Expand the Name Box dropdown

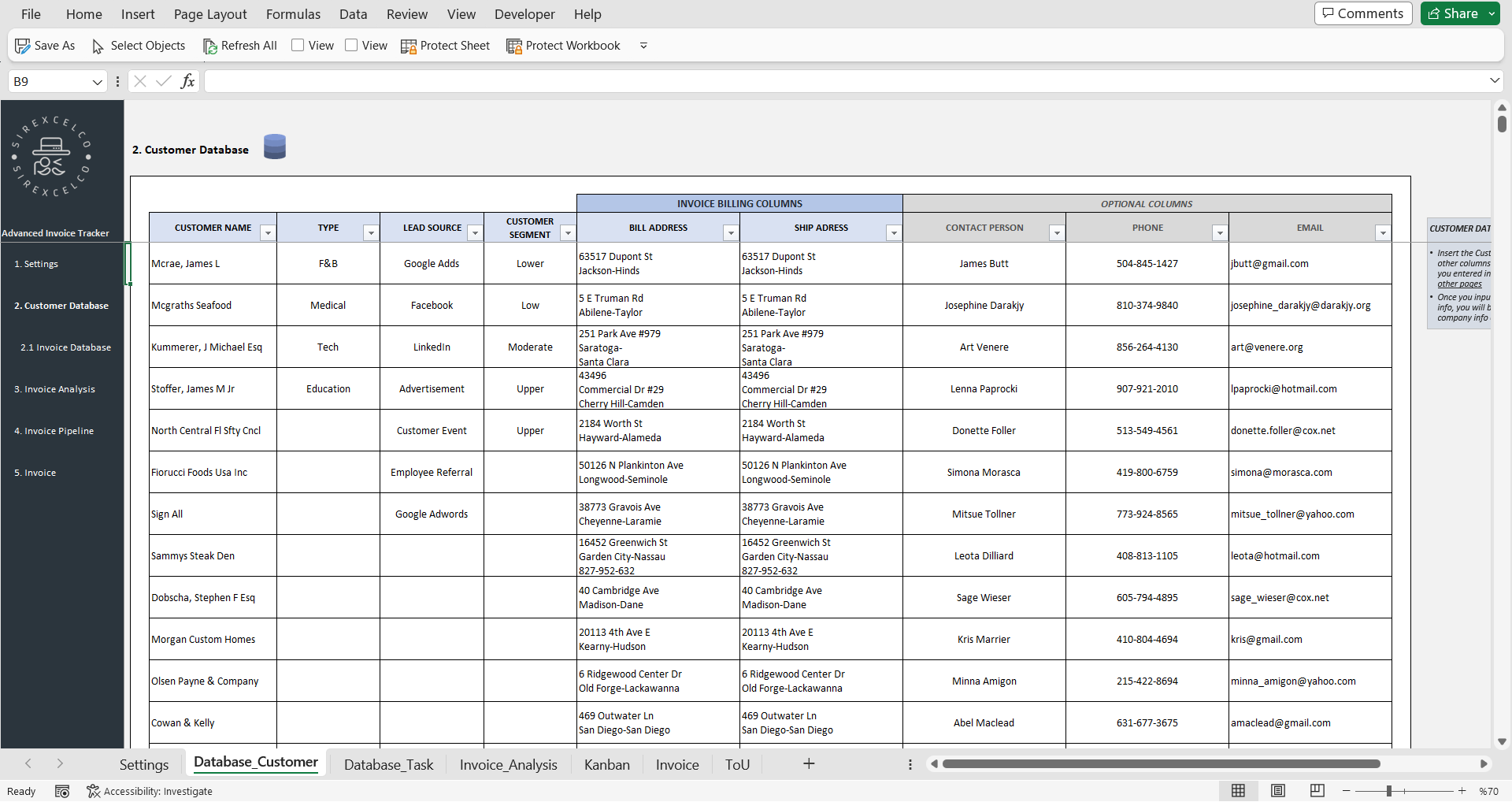coord(97,81)
